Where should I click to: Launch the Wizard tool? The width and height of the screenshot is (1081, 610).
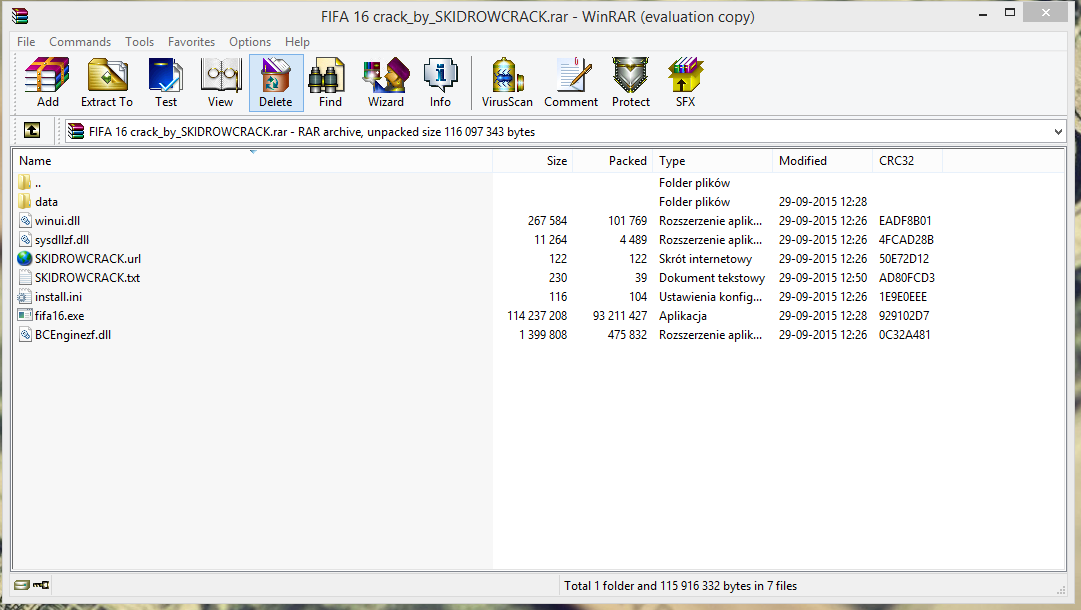tap(385, 83)
